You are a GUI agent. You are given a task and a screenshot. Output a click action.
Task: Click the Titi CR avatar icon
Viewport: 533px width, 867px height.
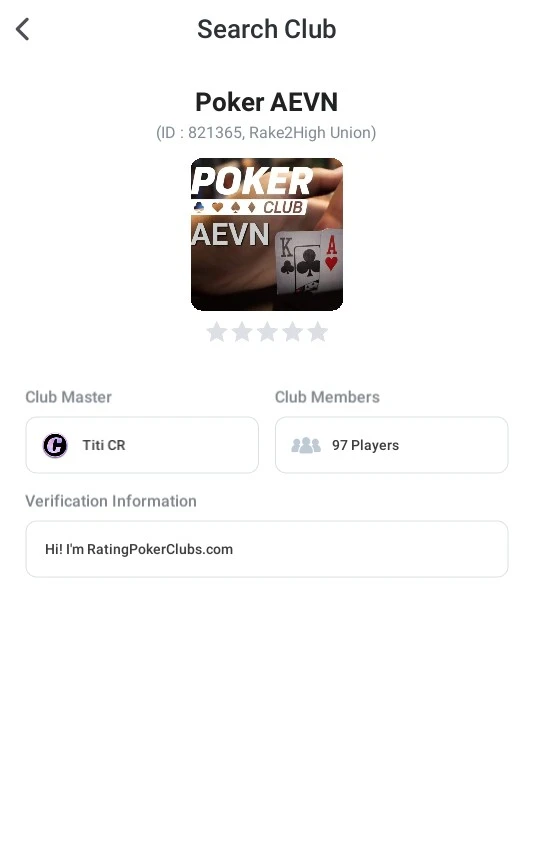[x=55, y=445]
